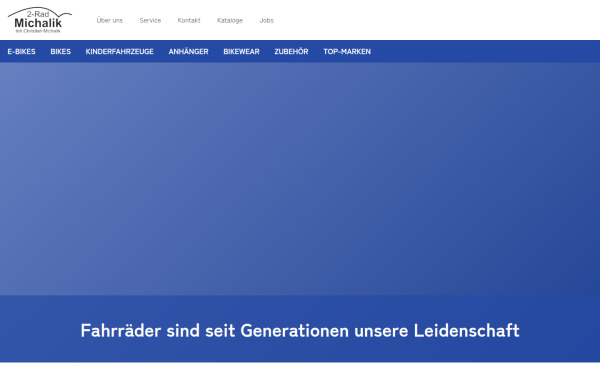Select the BIKES category
This screenshot has height=375, width=600.
tap(60, 51)
